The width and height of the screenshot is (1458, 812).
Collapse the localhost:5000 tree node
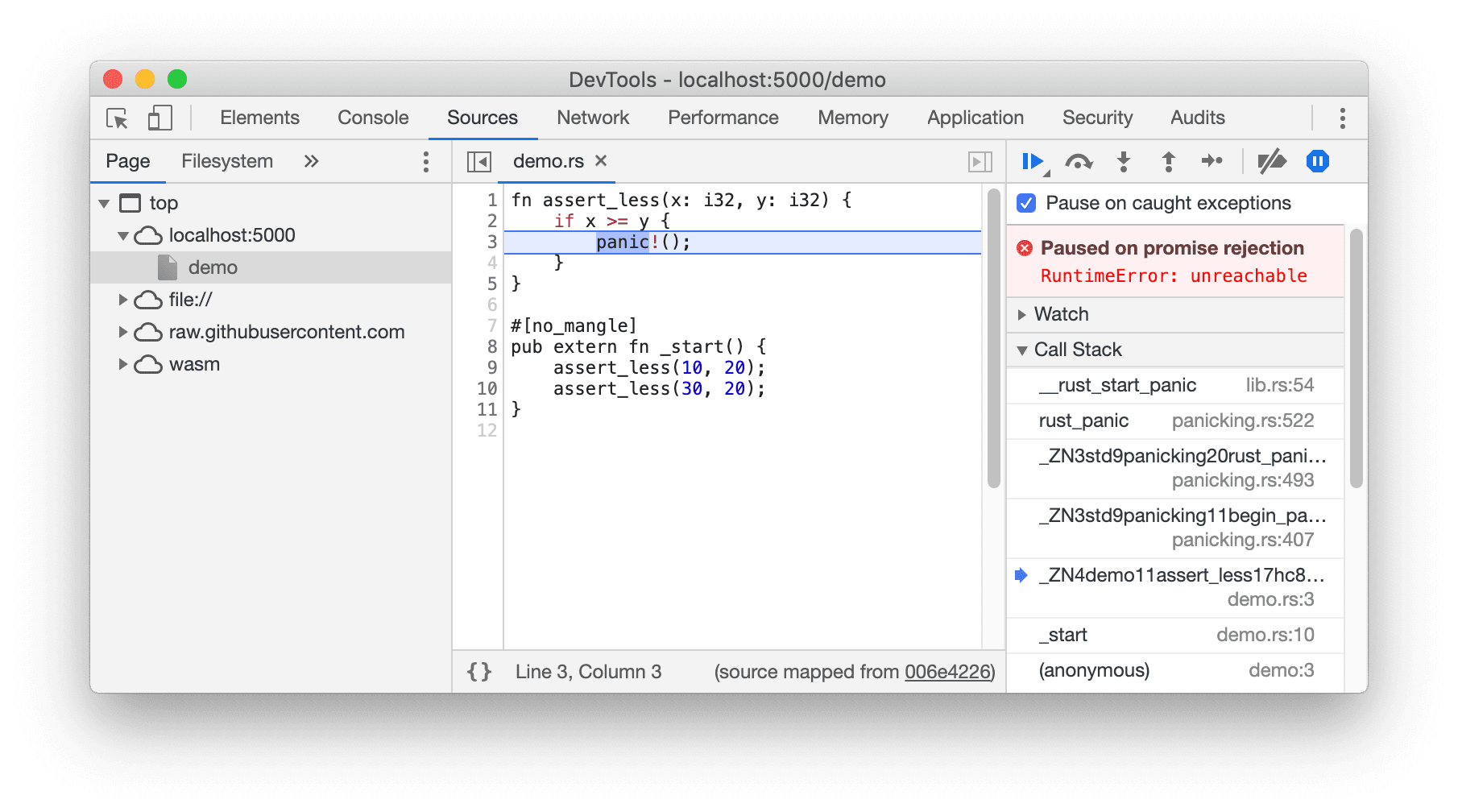tap(123, 235)
